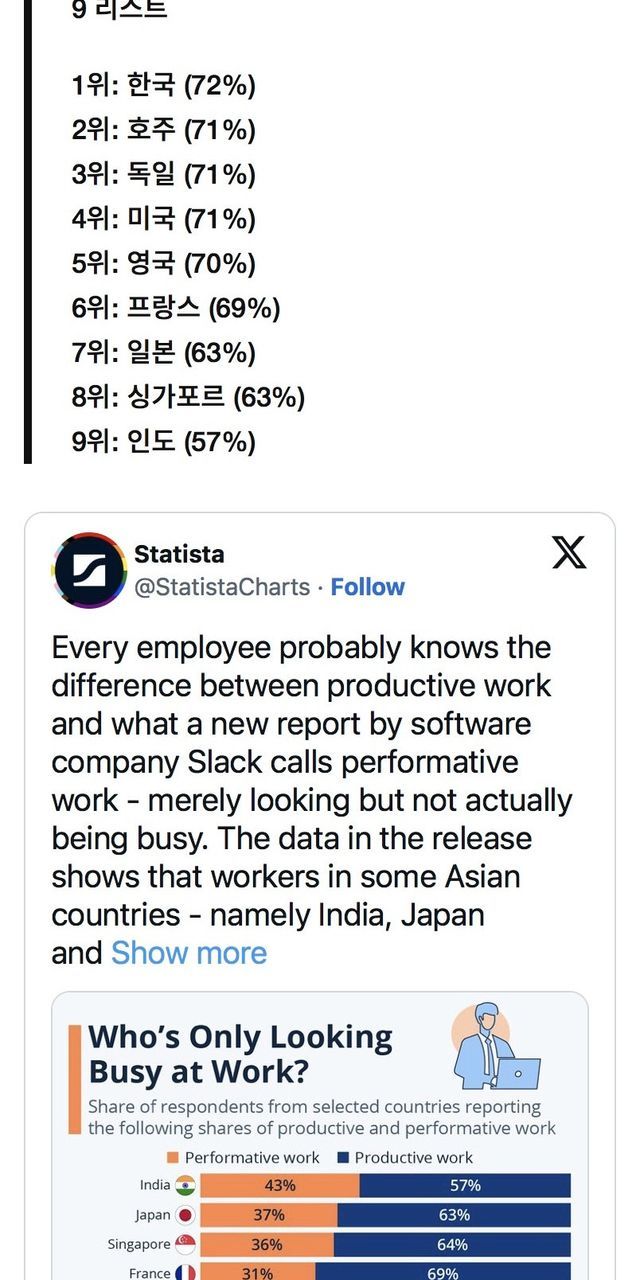
Task: Follow the StatistaCharts account
Action: pos(367,587)
